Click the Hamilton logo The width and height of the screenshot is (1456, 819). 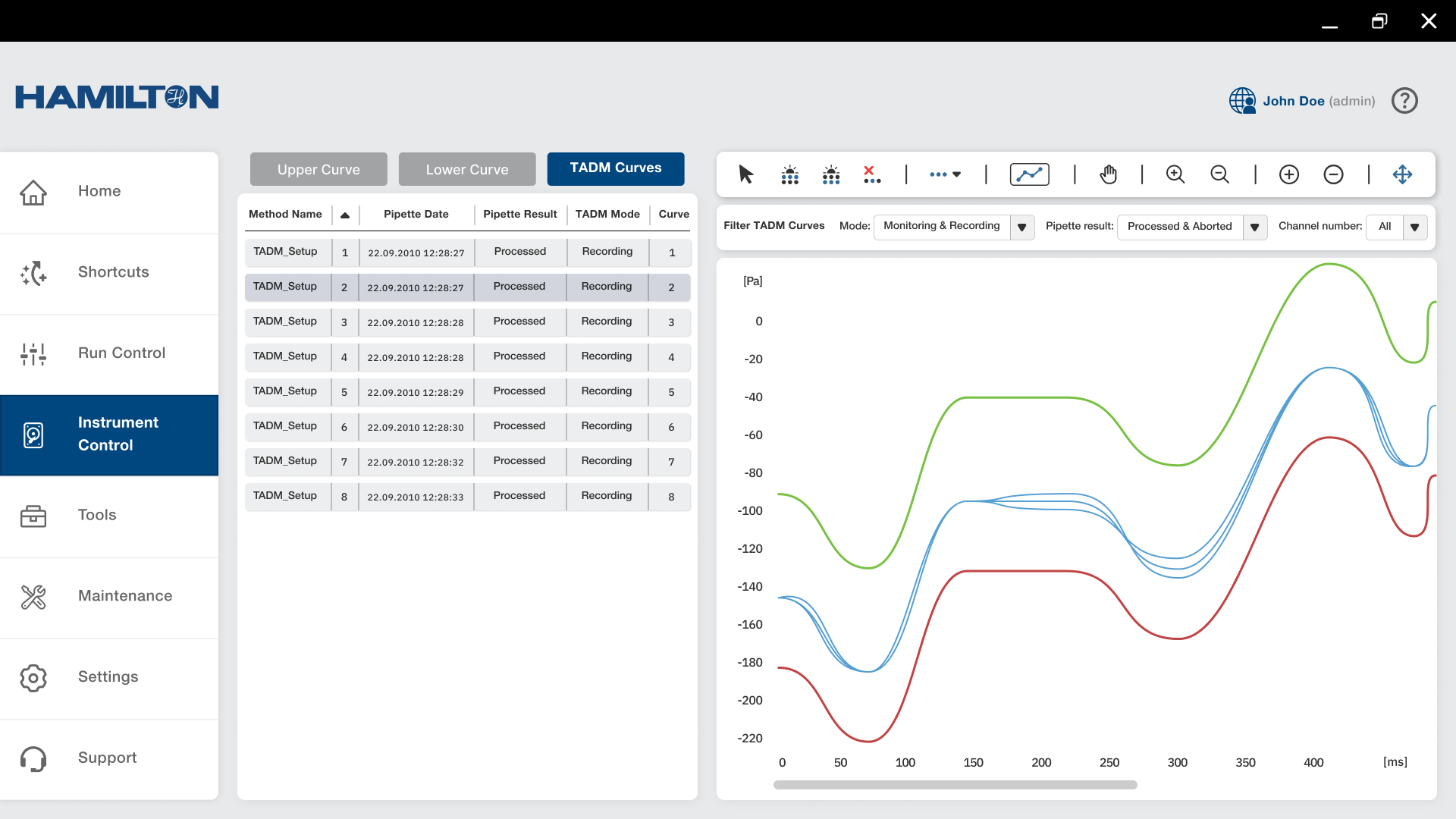pos(117,97)
